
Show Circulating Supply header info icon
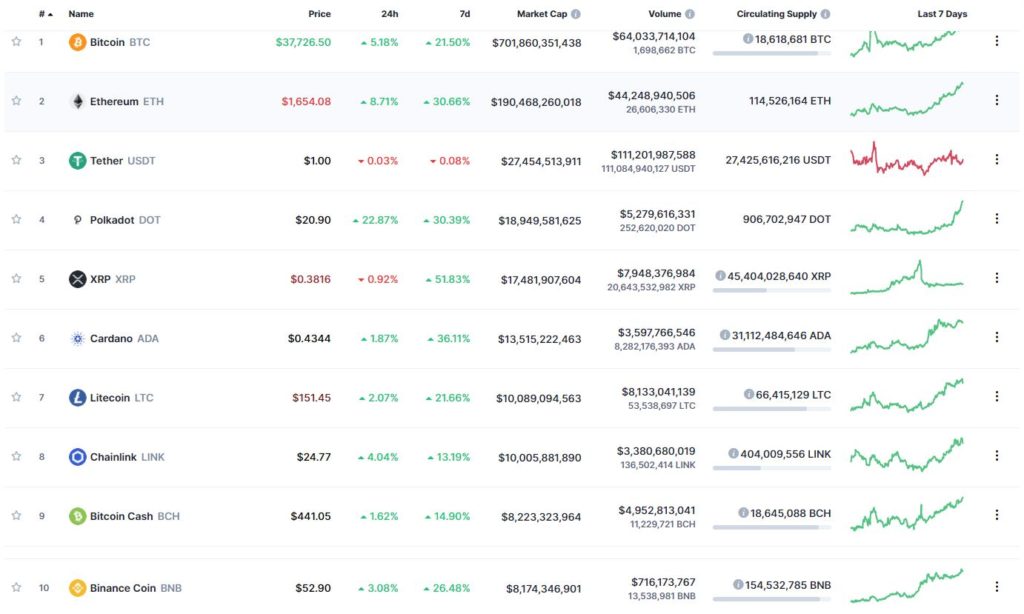pyautogui.click(x=825, y=14)
